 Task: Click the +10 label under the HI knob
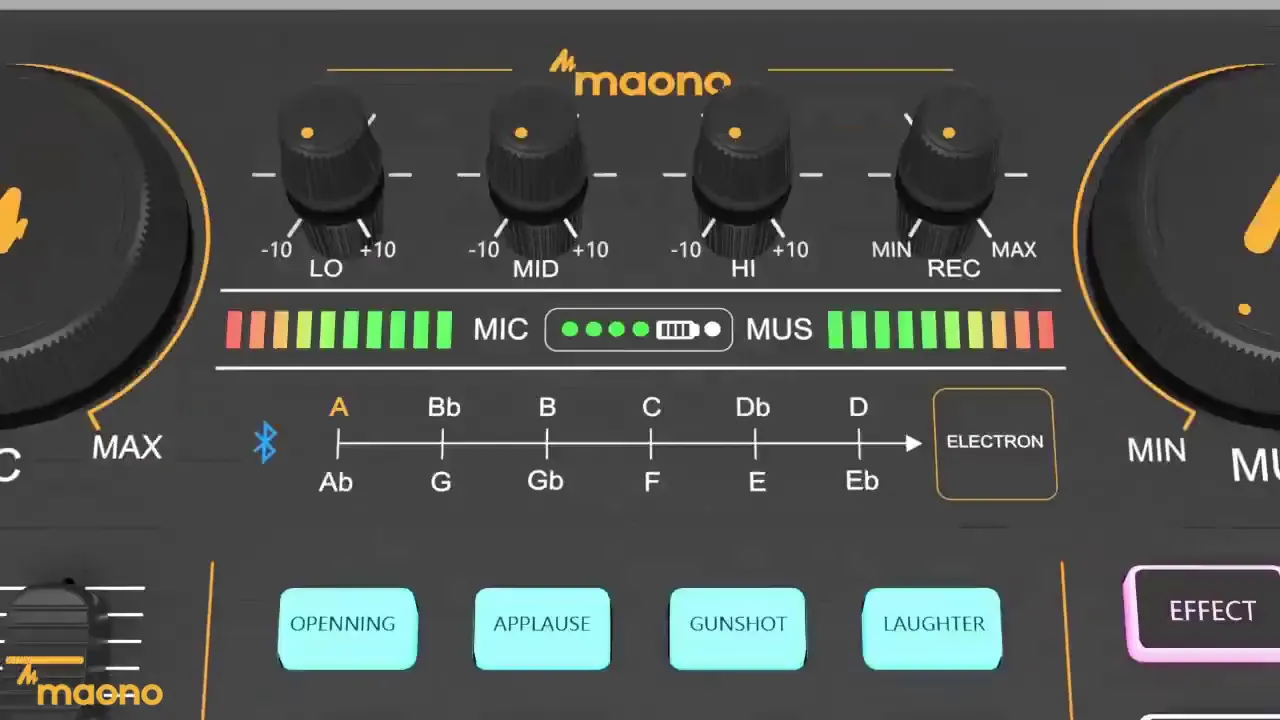coord(790,250)
